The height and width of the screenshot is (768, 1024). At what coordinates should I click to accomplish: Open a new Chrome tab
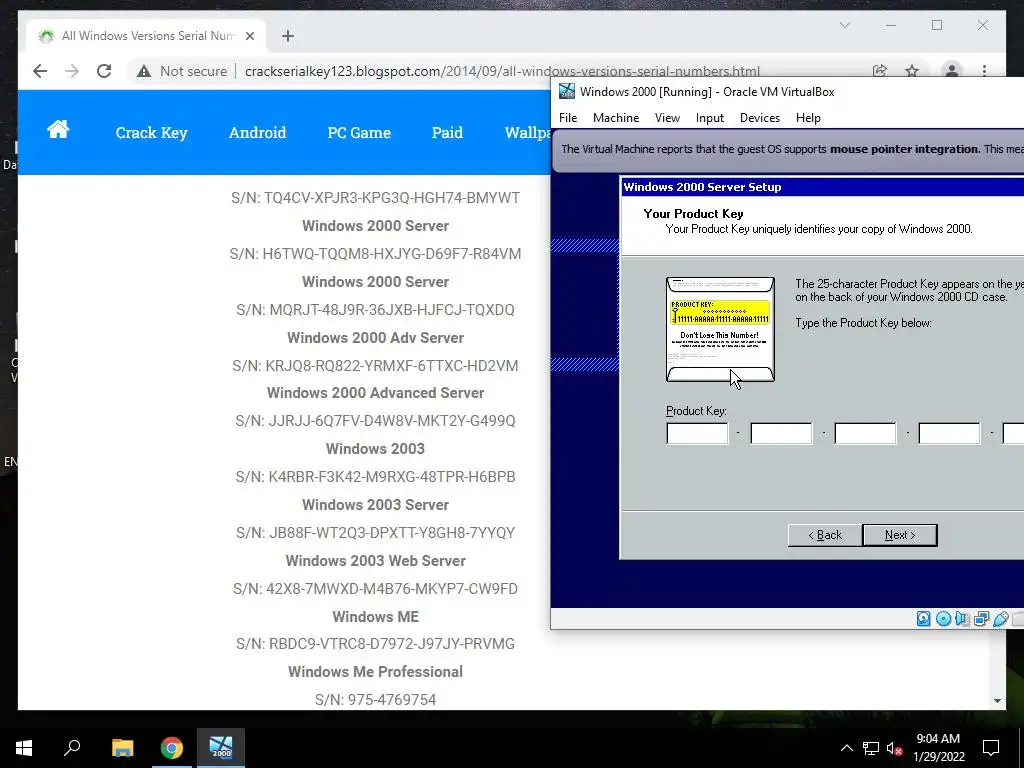pos(288,36)
